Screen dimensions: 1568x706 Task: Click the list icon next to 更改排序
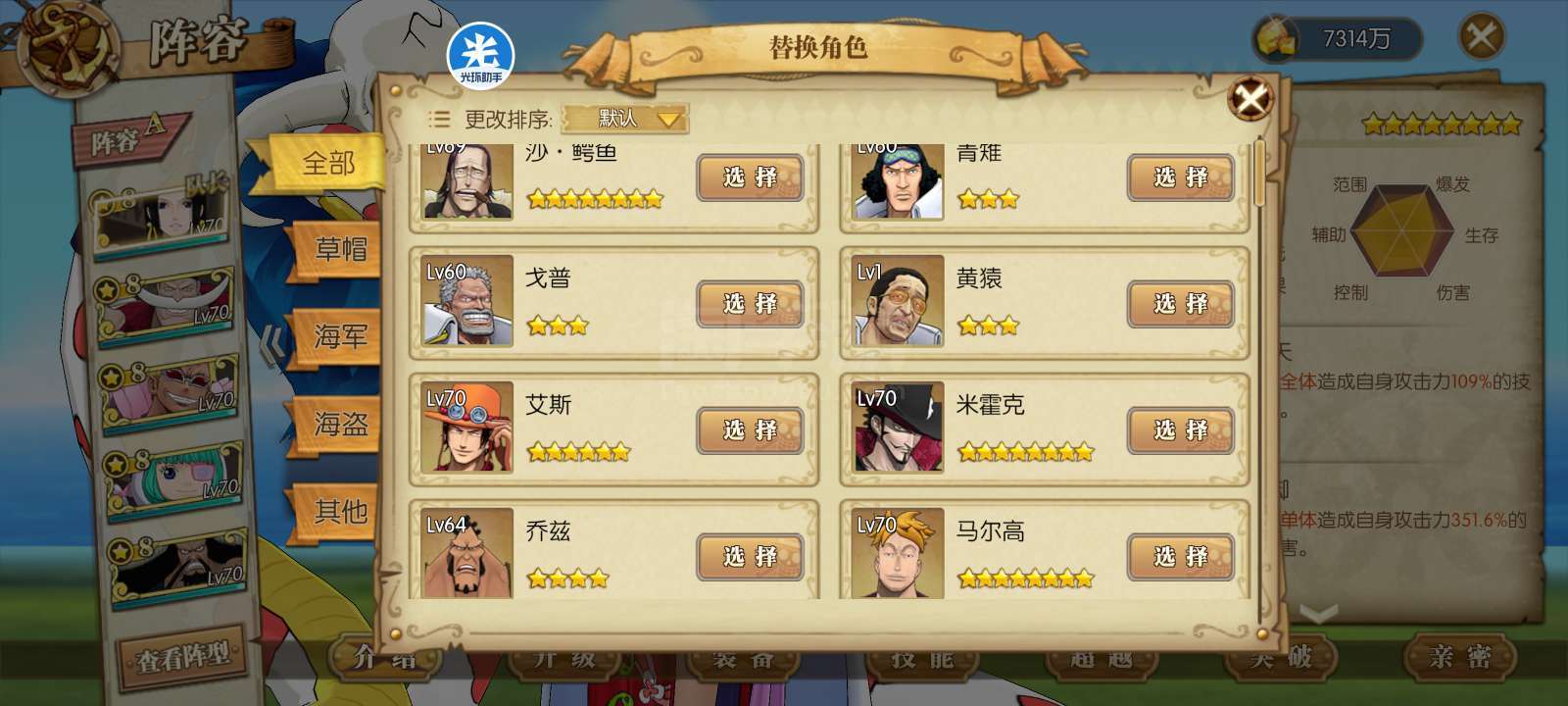click(x=439, y=120)
